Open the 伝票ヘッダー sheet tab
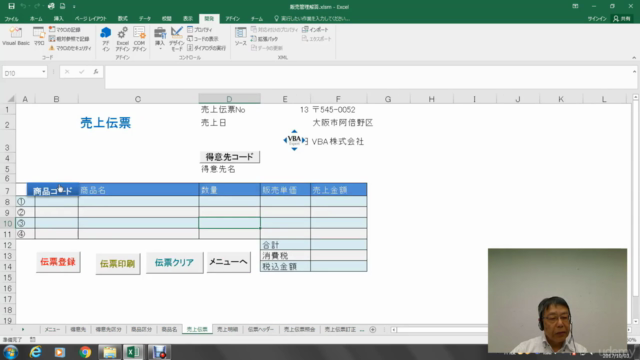The image size is (640, 360). click(261, 329)
